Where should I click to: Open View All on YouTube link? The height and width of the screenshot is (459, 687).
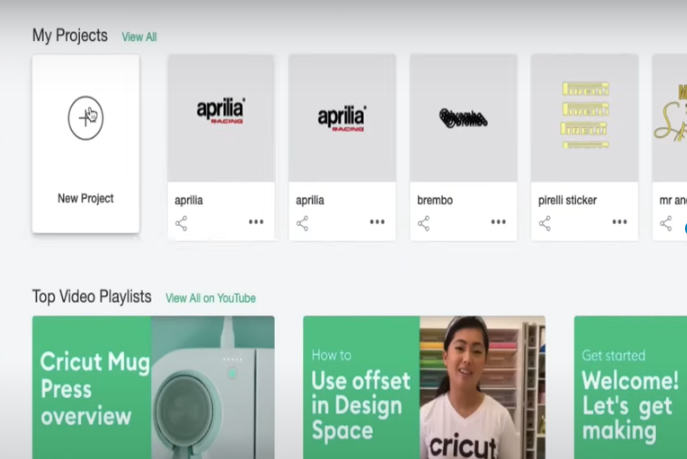point(211,298)
